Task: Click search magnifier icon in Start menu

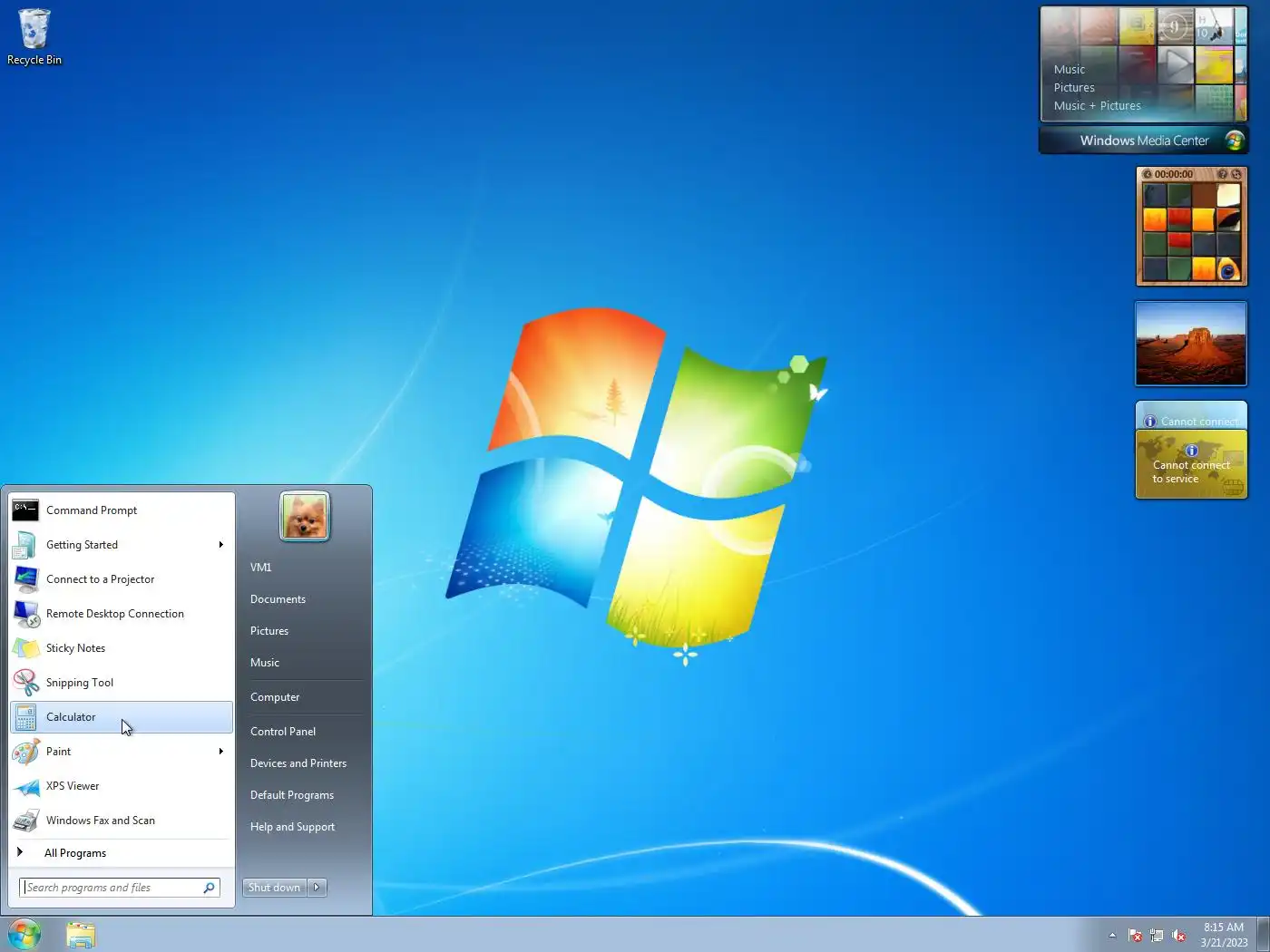Action: click(209, 888)
